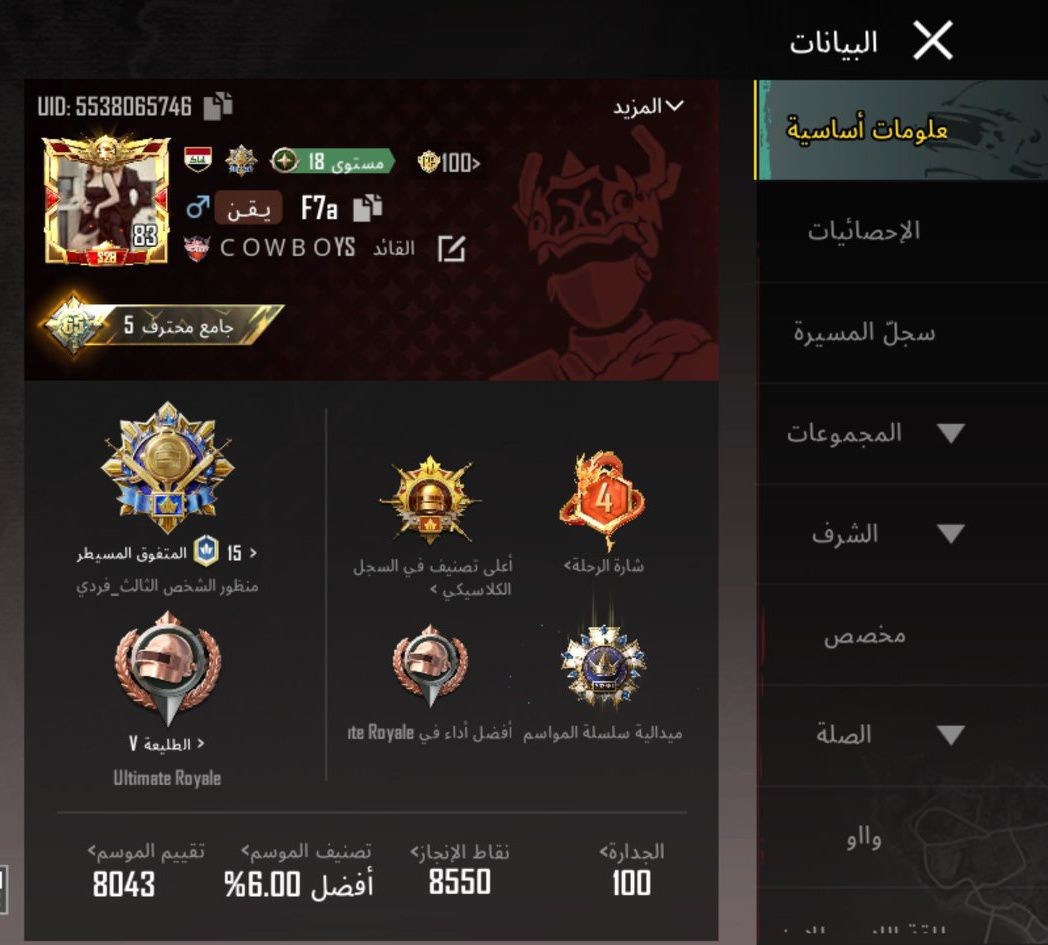The height and width of the screenshot is (945, 1048).
Task: Open the COWBOYS clan icon
Action: [196, 248]
